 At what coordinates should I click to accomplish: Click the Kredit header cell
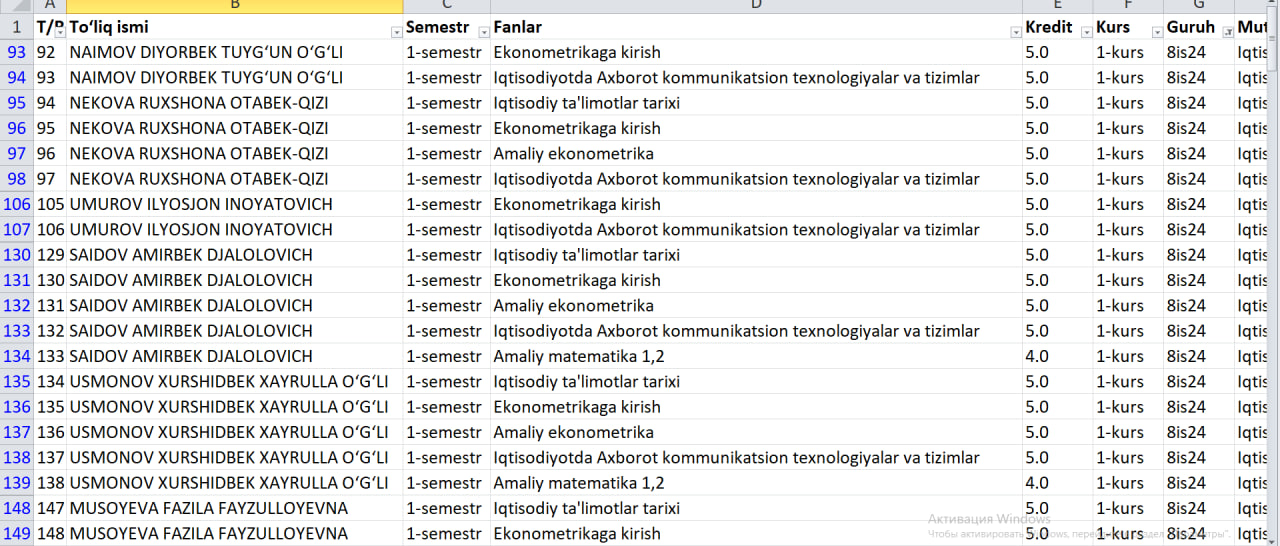tap(1058, 27)
